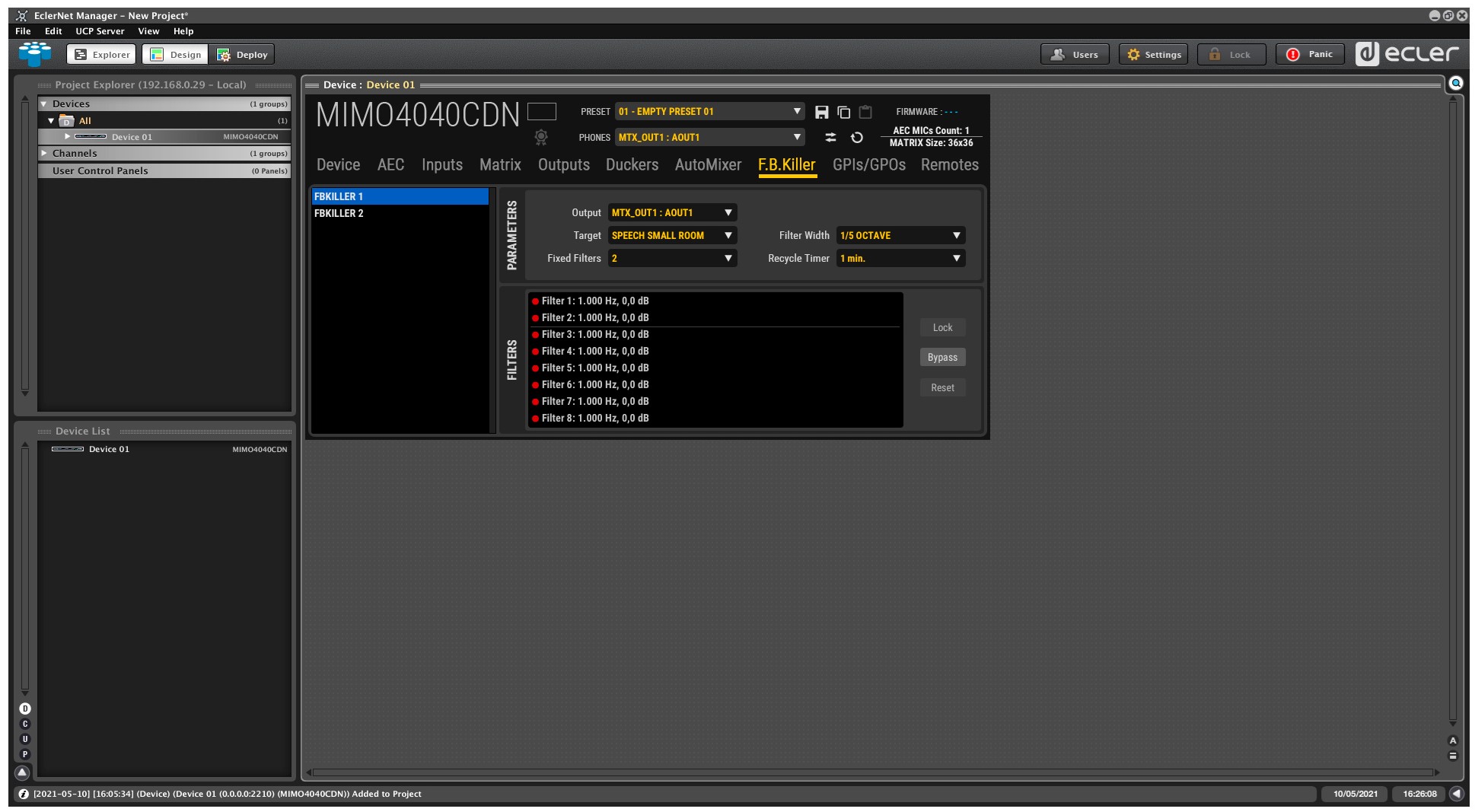Open the UCP Server menu
This screenshot has height=812, width=1475.
[x=100, y=31]
